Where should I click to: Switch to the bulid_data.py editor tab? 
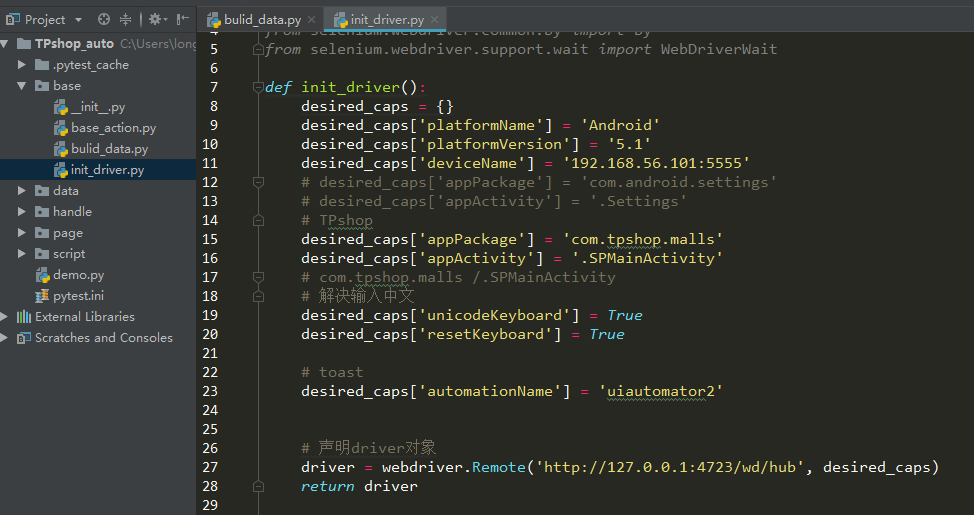tap(262, 20)
